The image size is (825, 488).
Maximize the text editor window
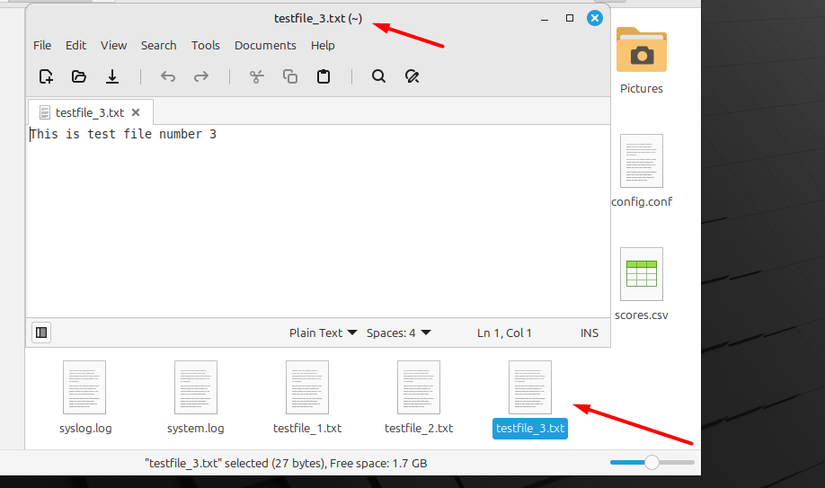tap(569, 18)
